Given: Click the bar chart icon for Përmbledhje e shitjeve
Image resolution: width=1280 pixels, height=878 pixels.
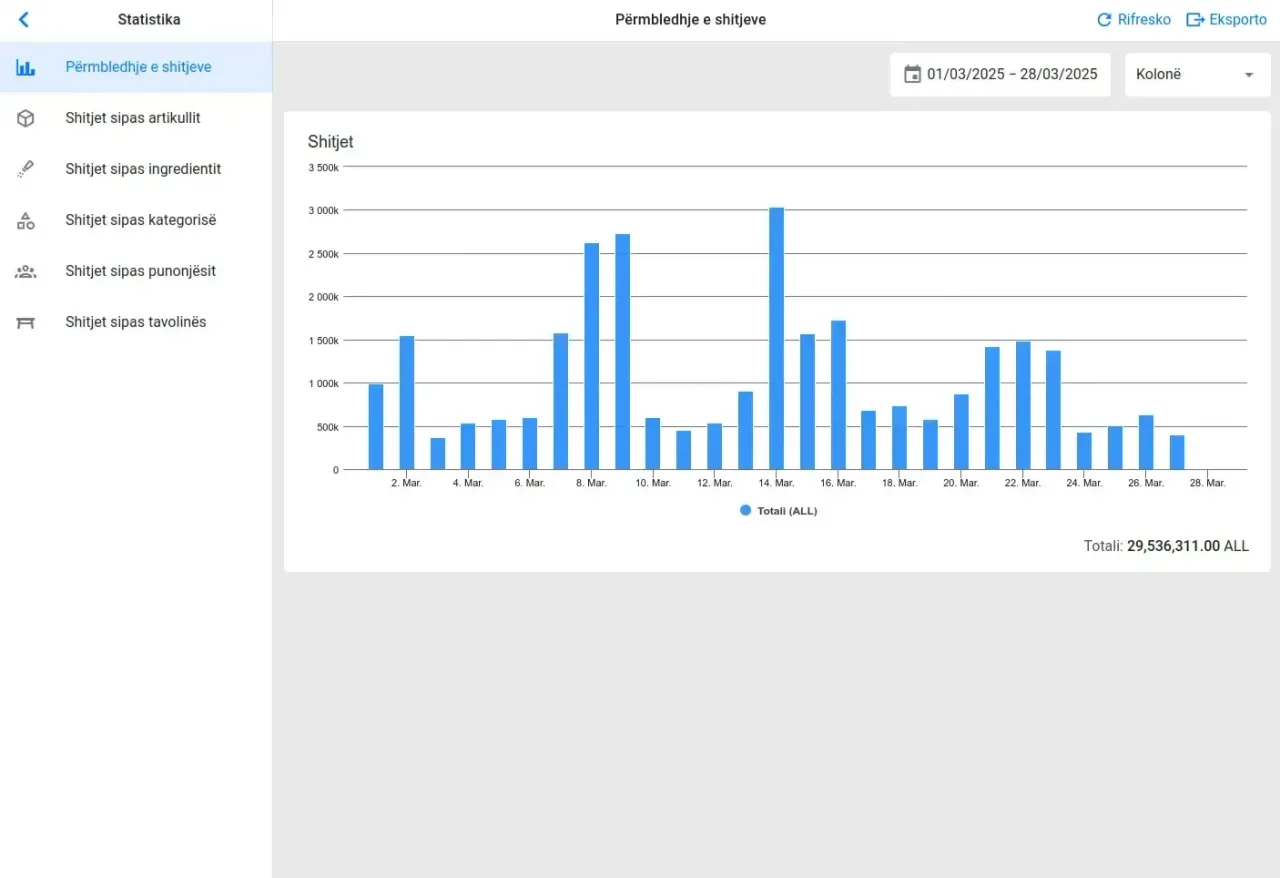Looking at the screenshot, I should click(26, 68).
